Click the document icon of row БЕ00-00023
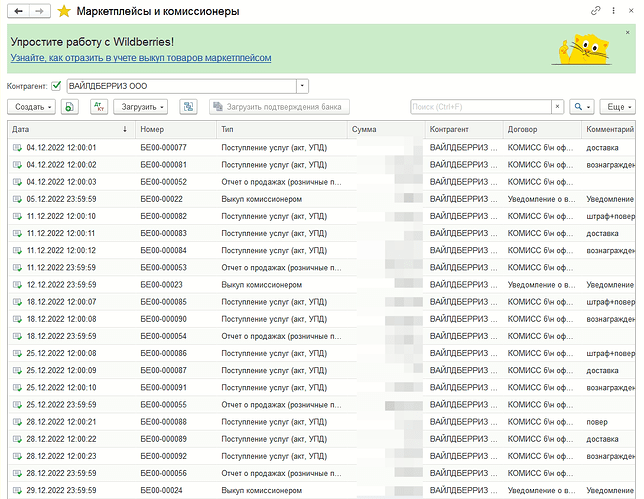644x499 pixels. click(x=17, y=285)
